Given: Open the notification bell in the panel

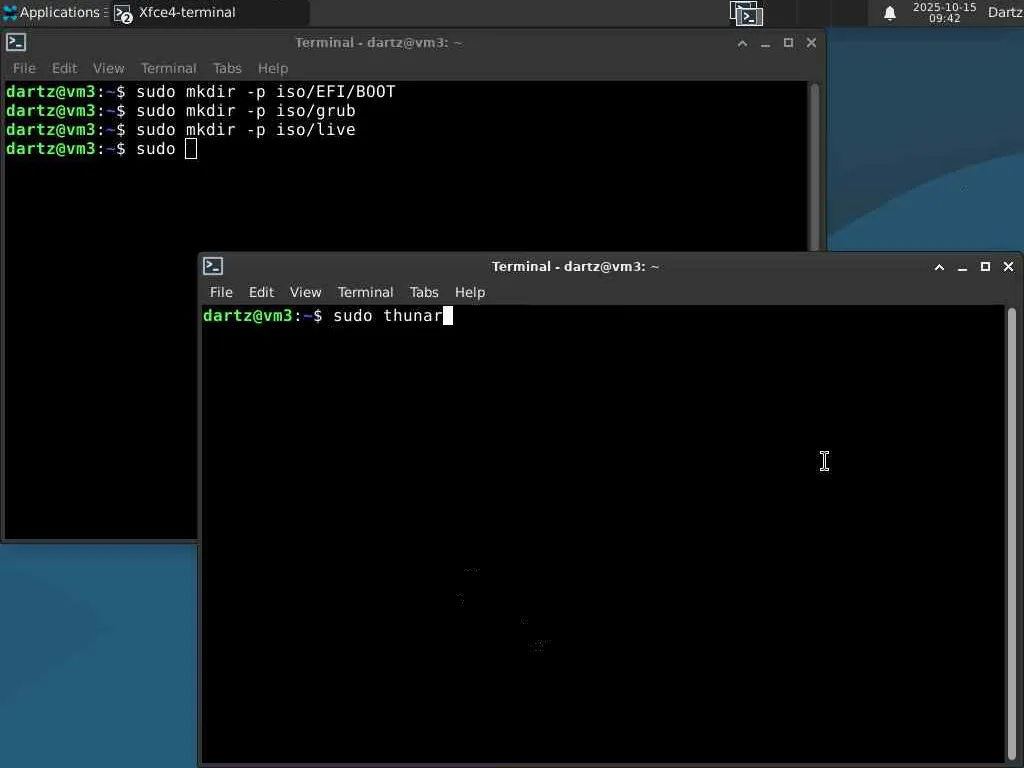Looking at the screenshot, I should pyautogui.click(x=889, y=13).
